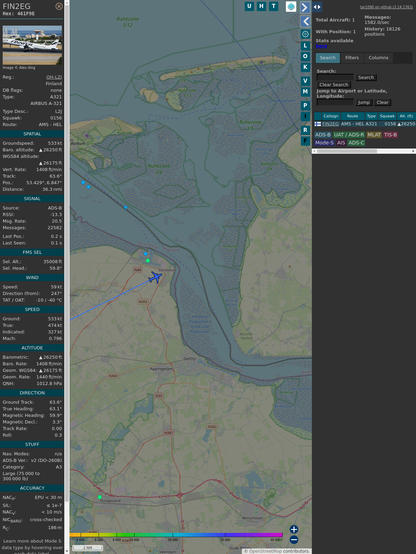The height and width of the screenshot is (554, 416).
Task: Toggle the P map option
Action: point(305,105)
